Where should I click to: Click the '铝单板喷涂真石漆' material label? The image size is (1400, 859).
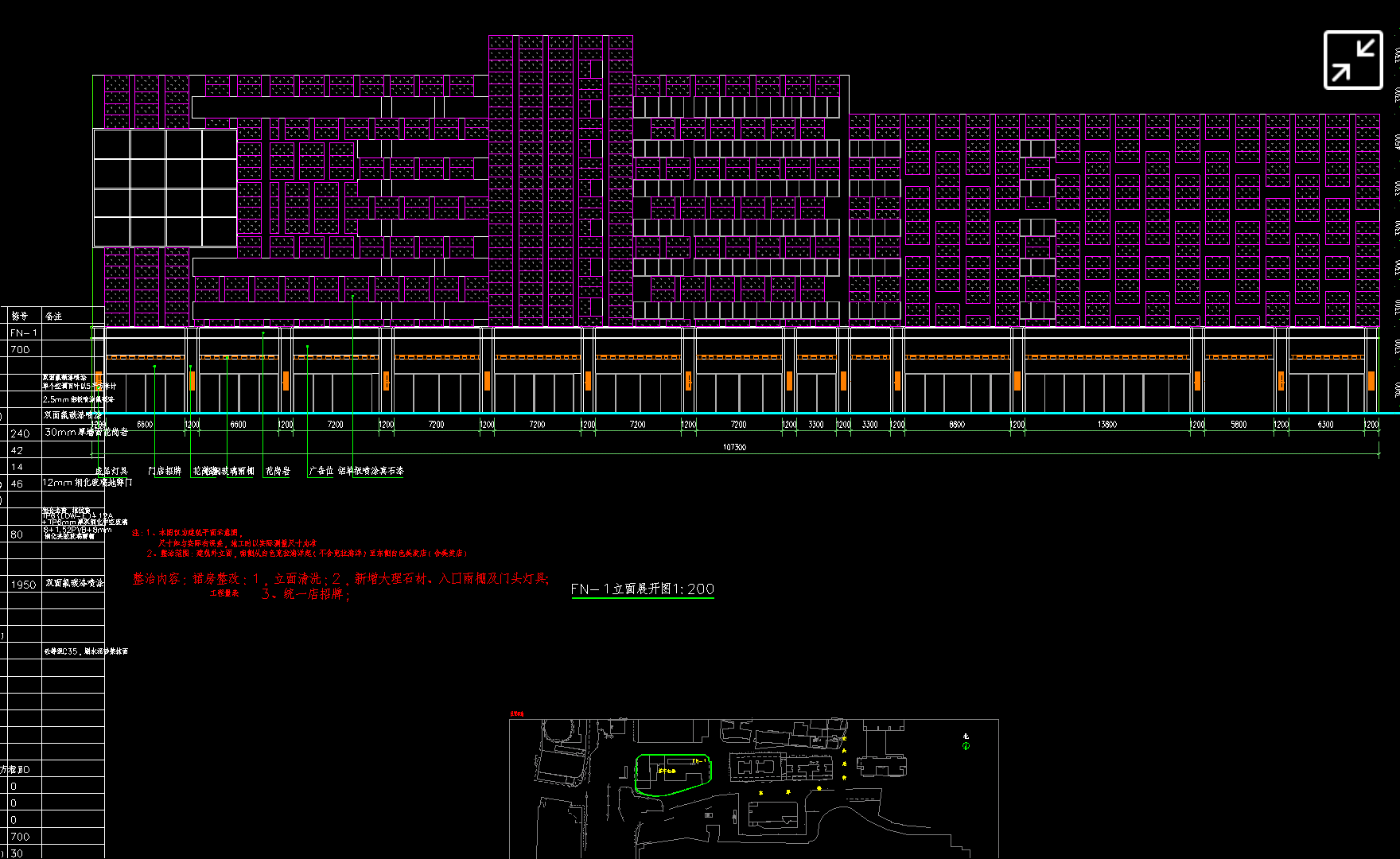[371, 471]
